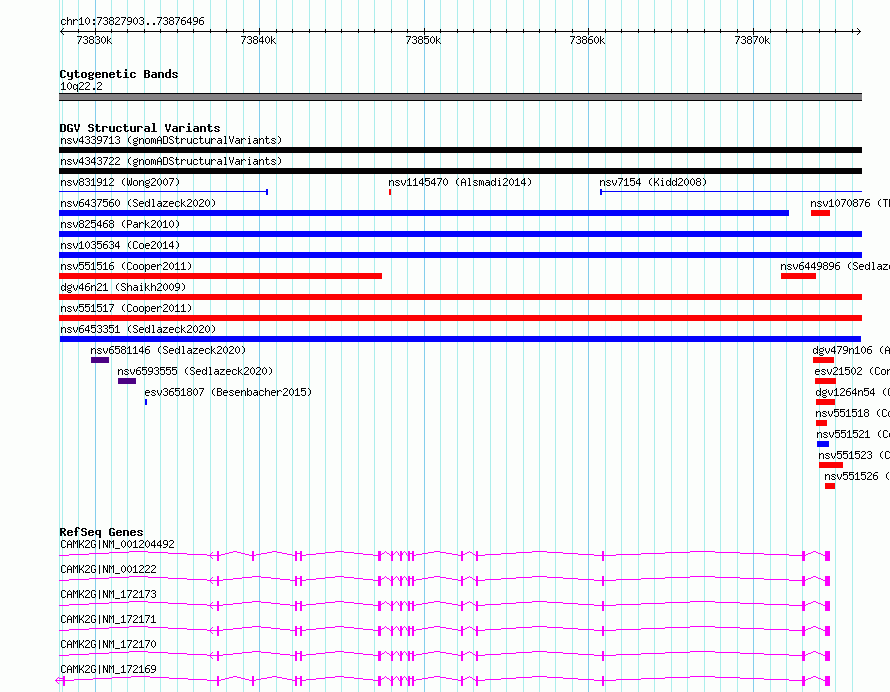Viewport: 890px width, 692px height.
Task: Click the NM_172169 transcript left end arrow
Action: [x=58, y=681]
